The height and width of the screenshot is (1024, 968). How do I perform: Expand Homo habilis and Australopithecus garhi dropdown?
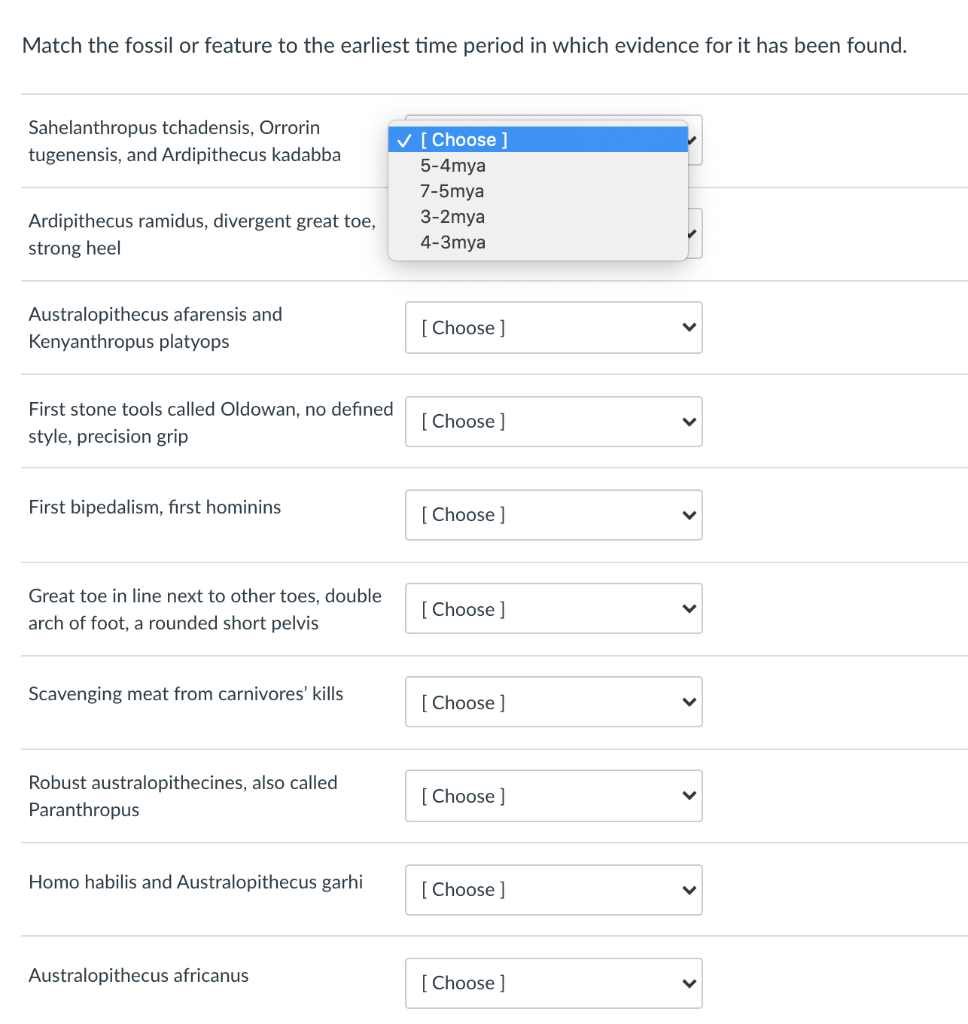click(553, 890)
